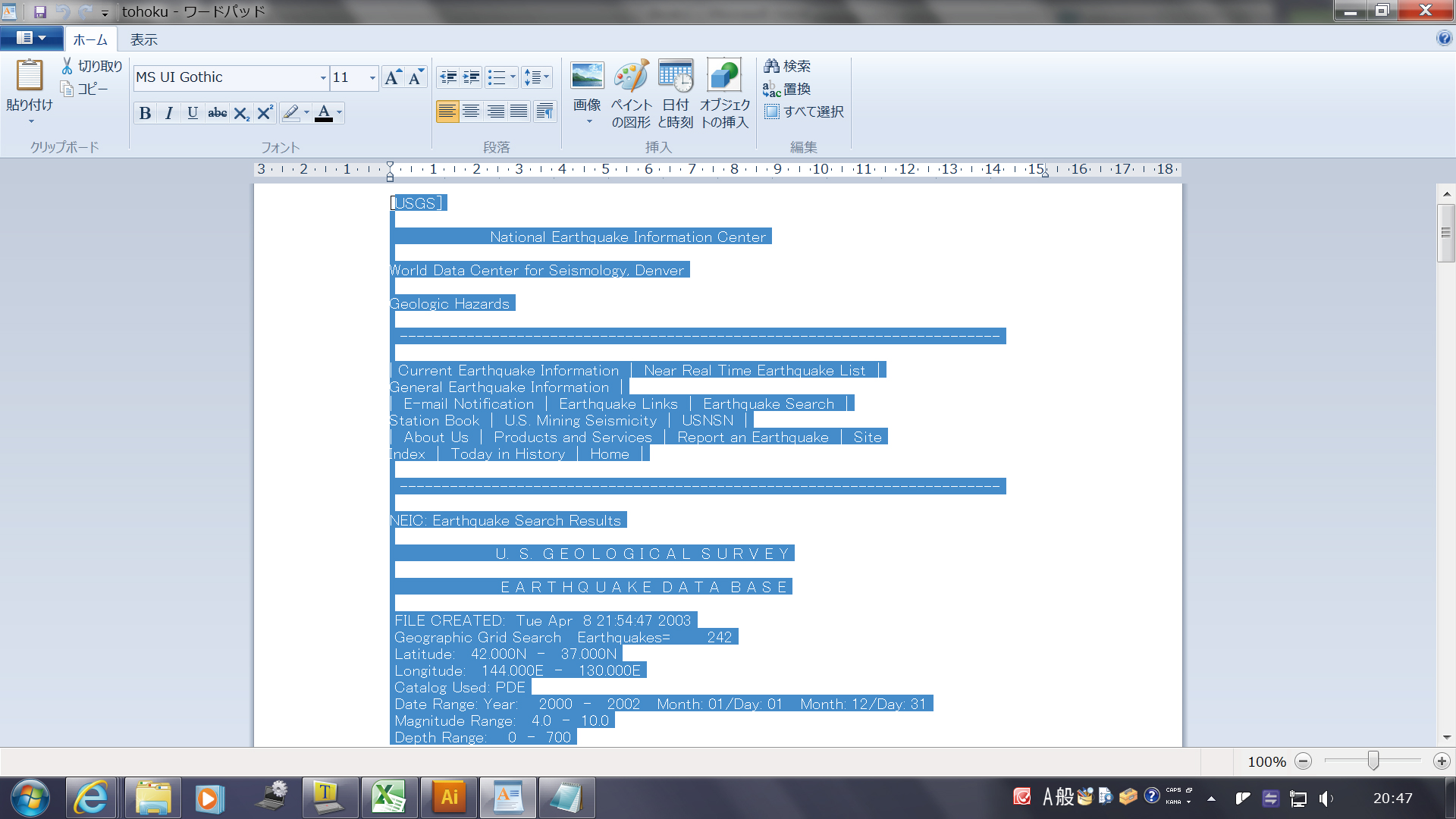The height and width of the screenshot is (819, 1456).
Task: Increase paragraph indent
Action: pos(472,77)
